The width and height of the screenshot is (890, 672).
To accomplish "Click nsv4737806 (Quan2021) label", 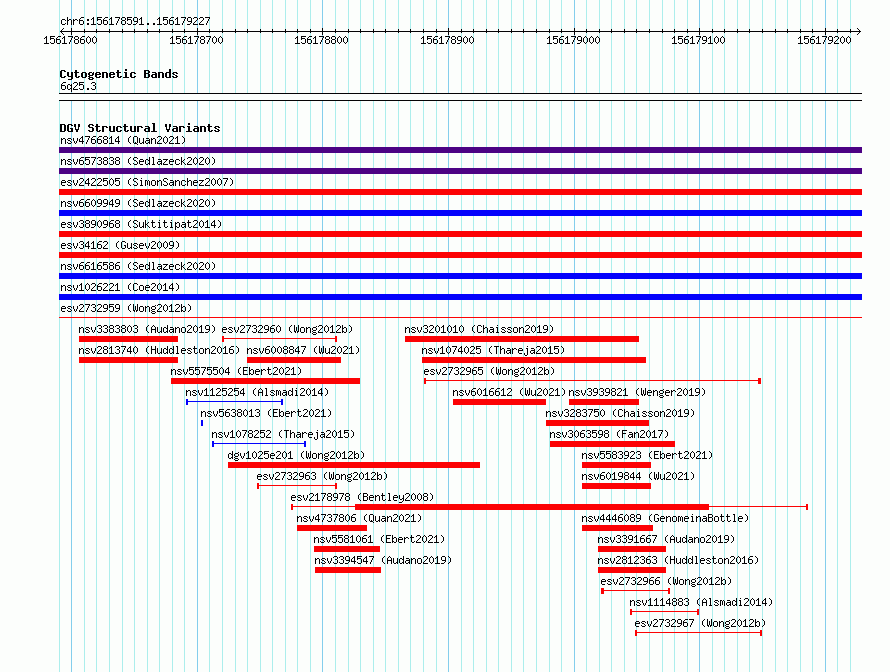I will click(x=359, y=518).
